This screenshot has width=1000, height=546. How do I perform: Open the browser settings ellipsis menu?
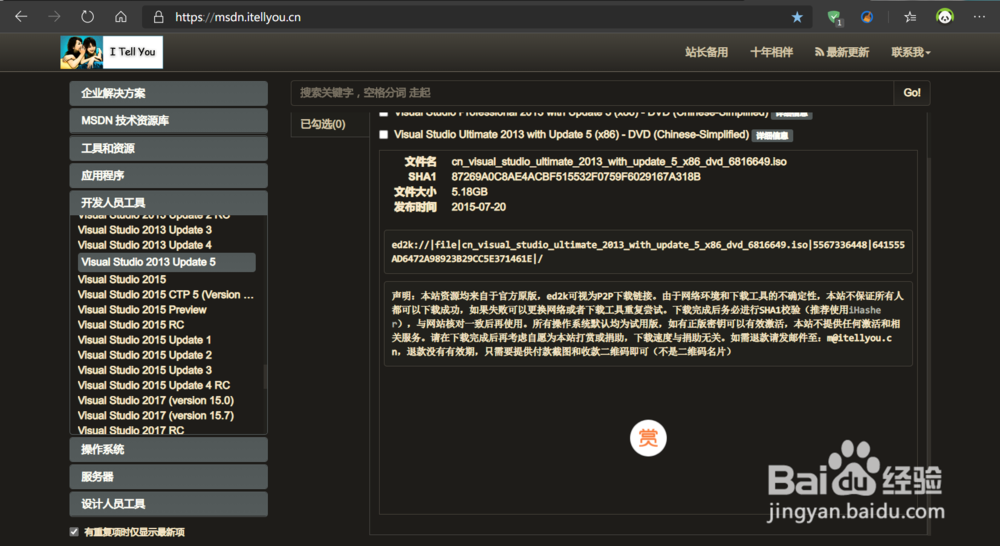click(980, 17)
